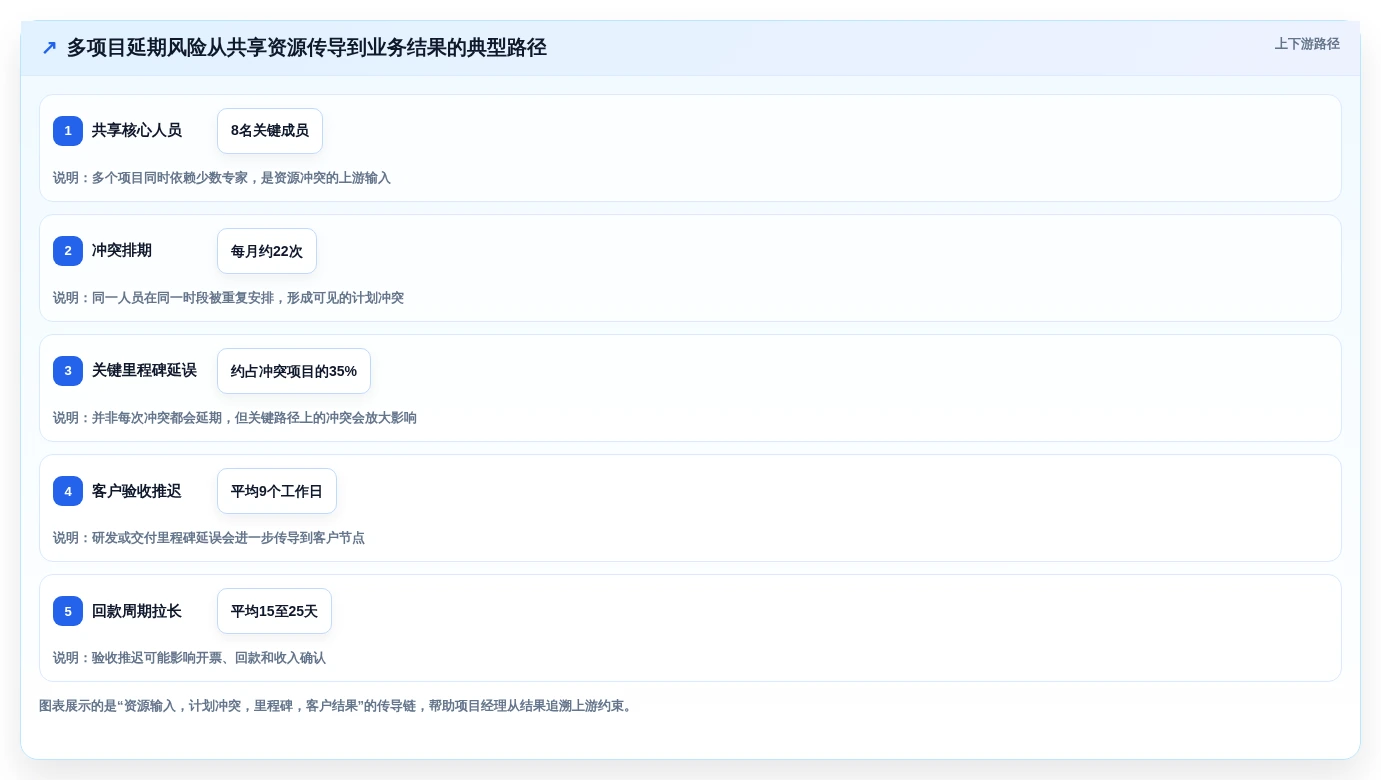Screen dimensions: 1381x780
Task: Select step number 5 badge
Action: pyautogui.click(x=68, y=611)
